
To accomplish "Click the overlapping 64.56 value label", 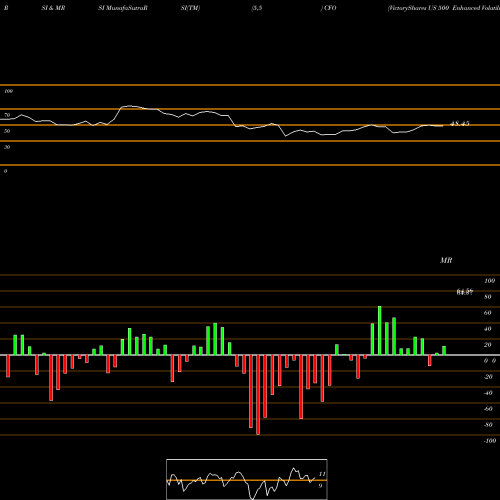I will point(465,292).
